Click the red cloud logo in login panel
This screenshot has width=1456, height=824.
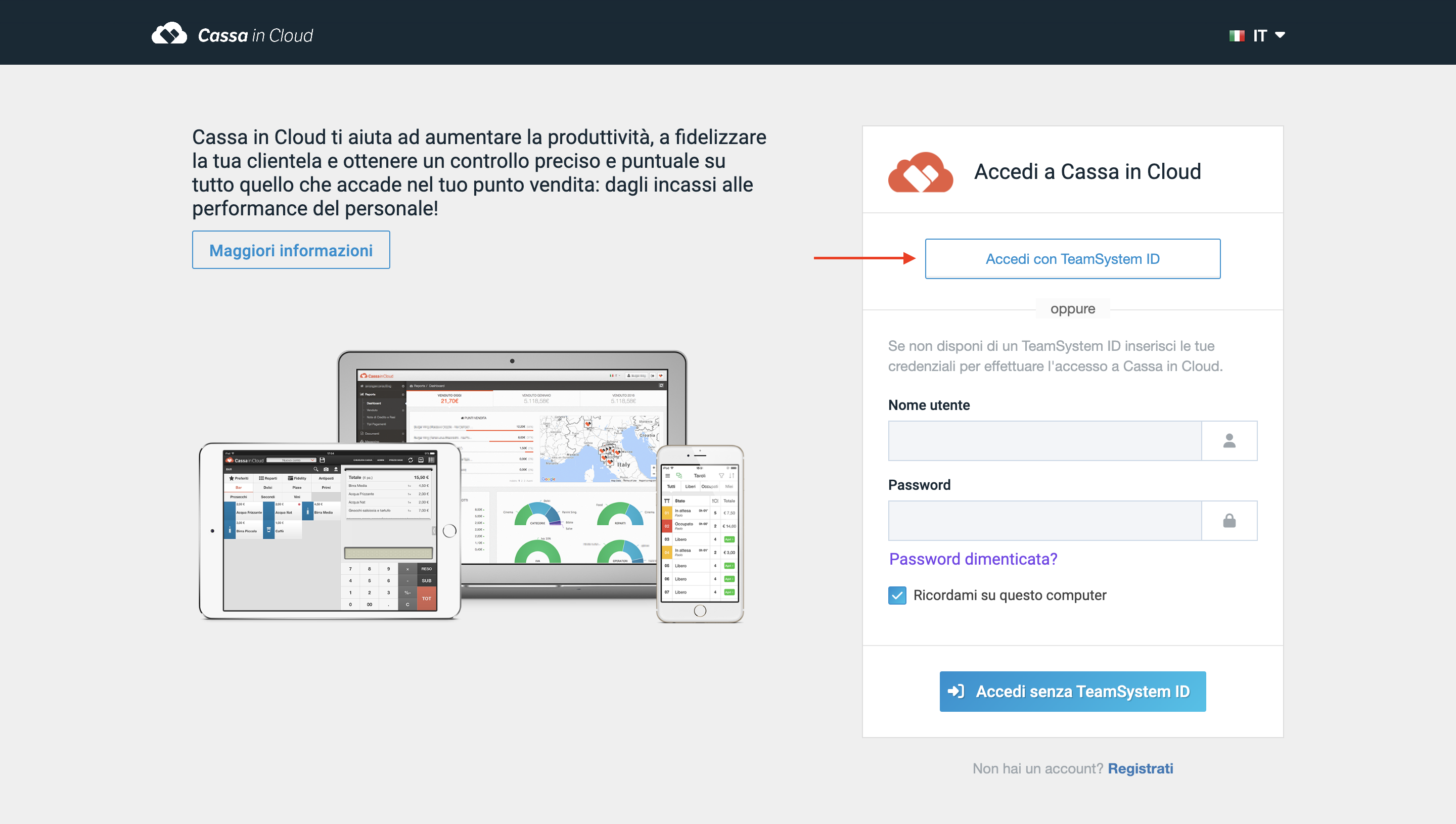921,171
